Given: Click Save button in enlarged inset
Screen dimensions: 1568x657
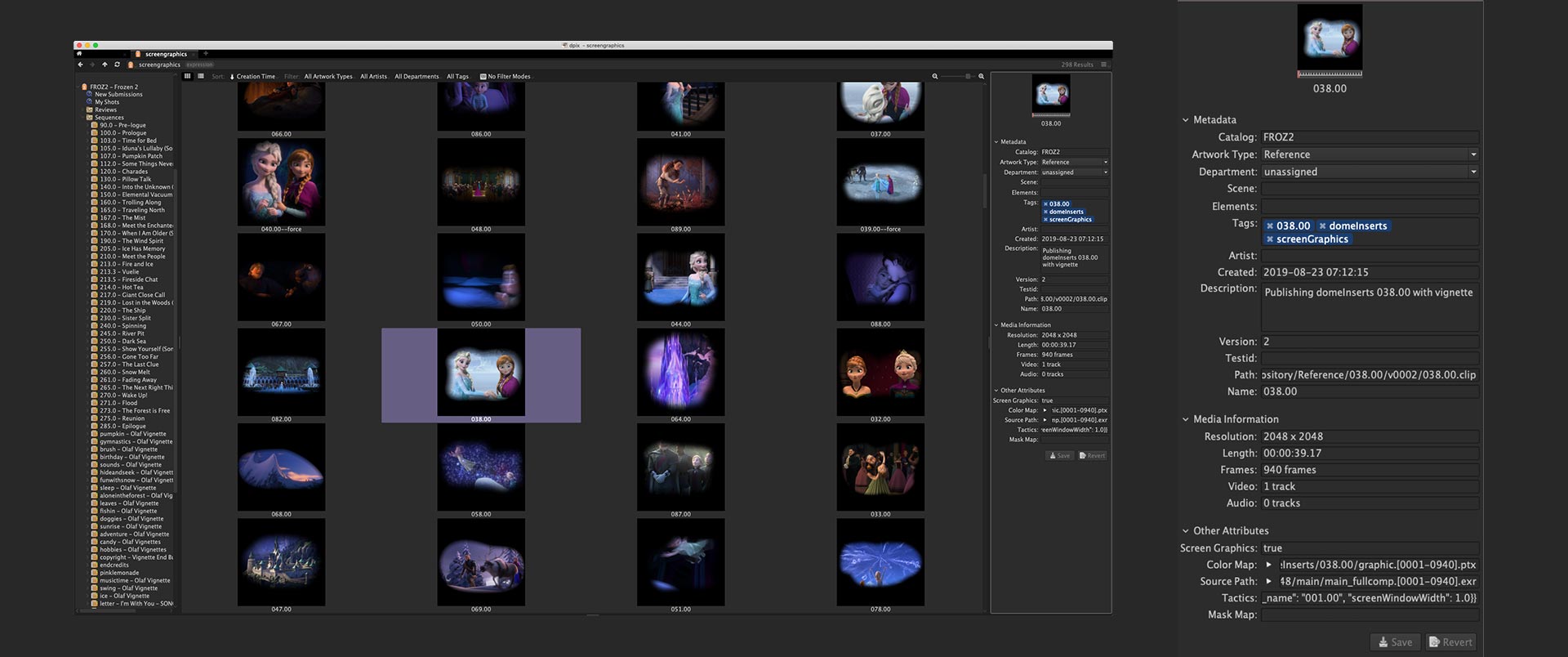Looking at the screenshot, I should [1395, 642].
